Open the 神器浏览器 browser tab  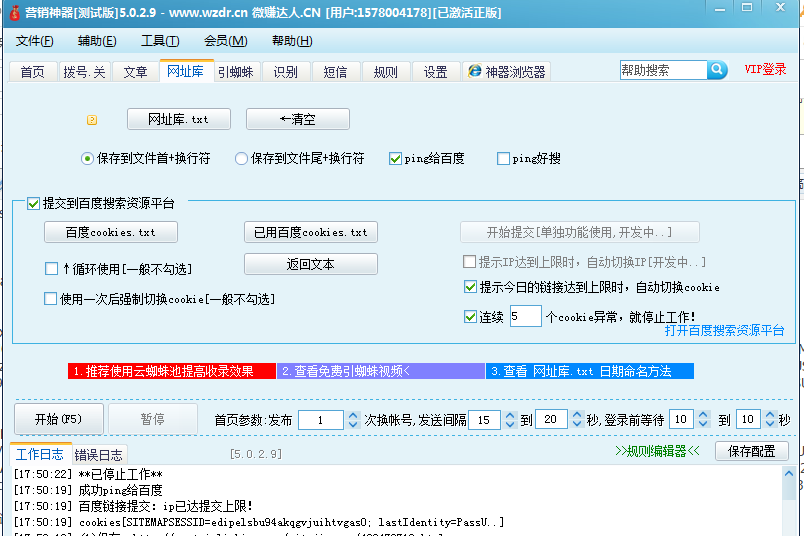pyautogui.click(x=507, y=71)
